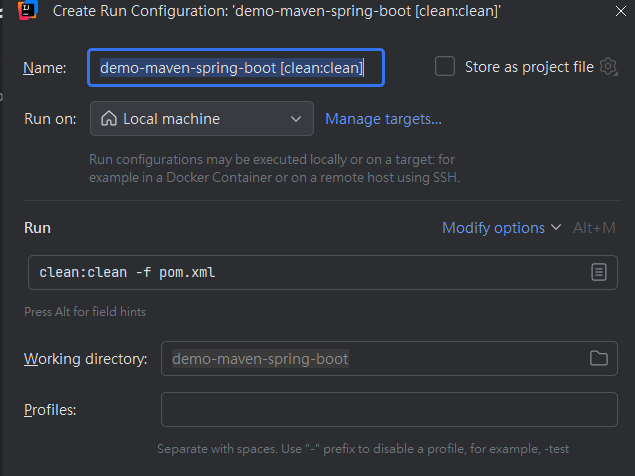635x476 pixels.
Task: Click the home icon for Local machine
Action: pyautogui.click(x=108, y=119)
